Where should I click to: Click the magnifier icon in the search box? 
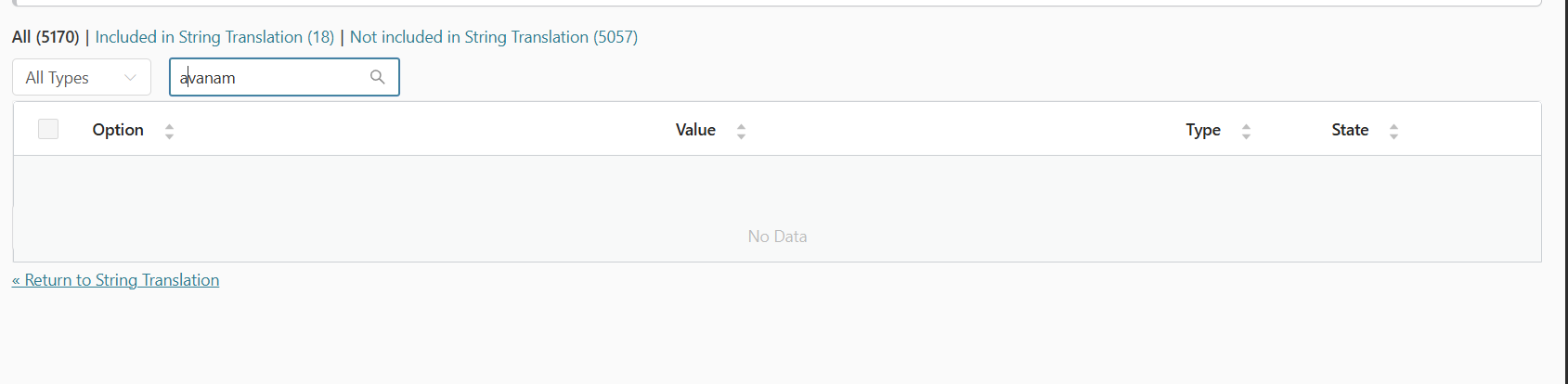(377, 77)
